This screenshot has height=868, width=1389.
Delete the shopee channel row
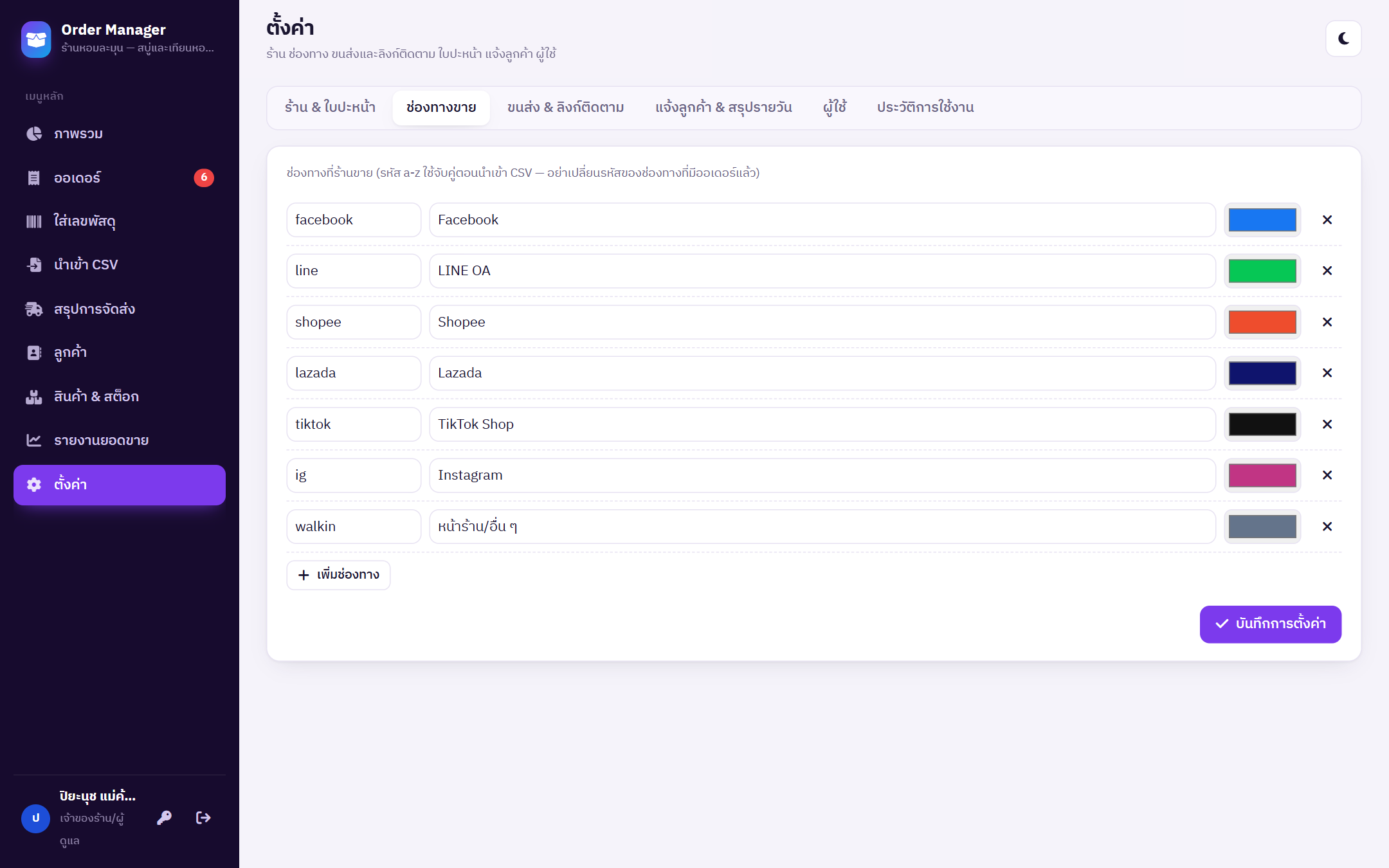click(x=1327, y=322)
